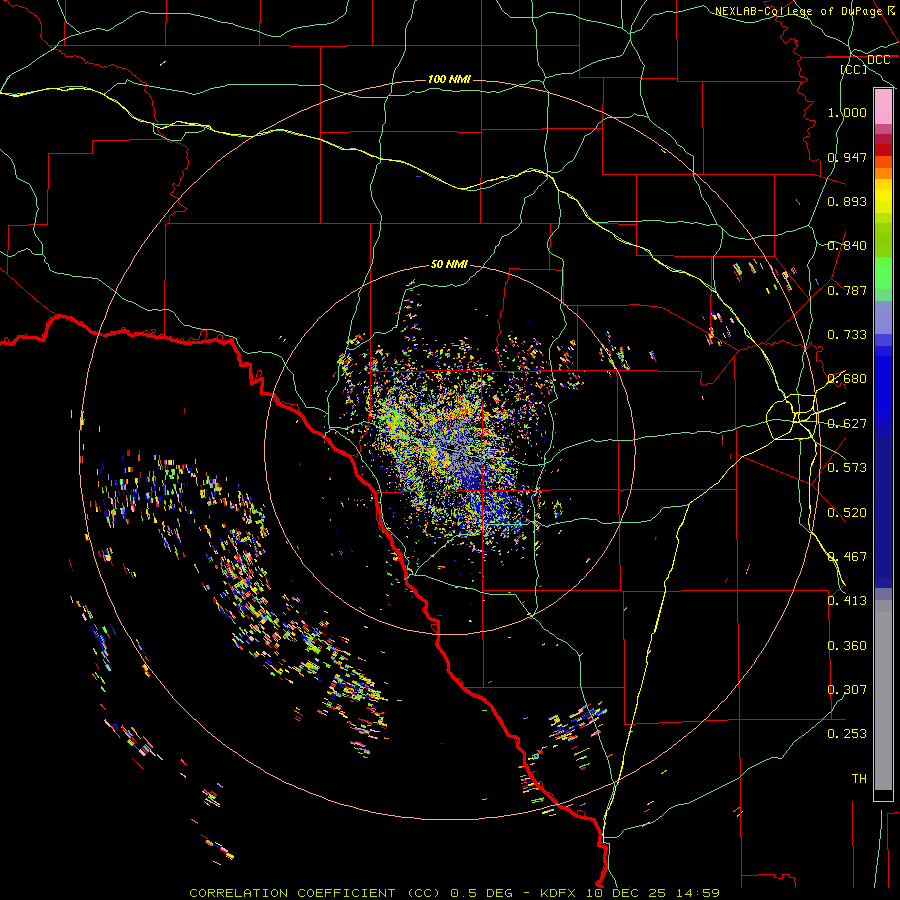
Task: Click the 0.840 scale value
Action: 847,246
